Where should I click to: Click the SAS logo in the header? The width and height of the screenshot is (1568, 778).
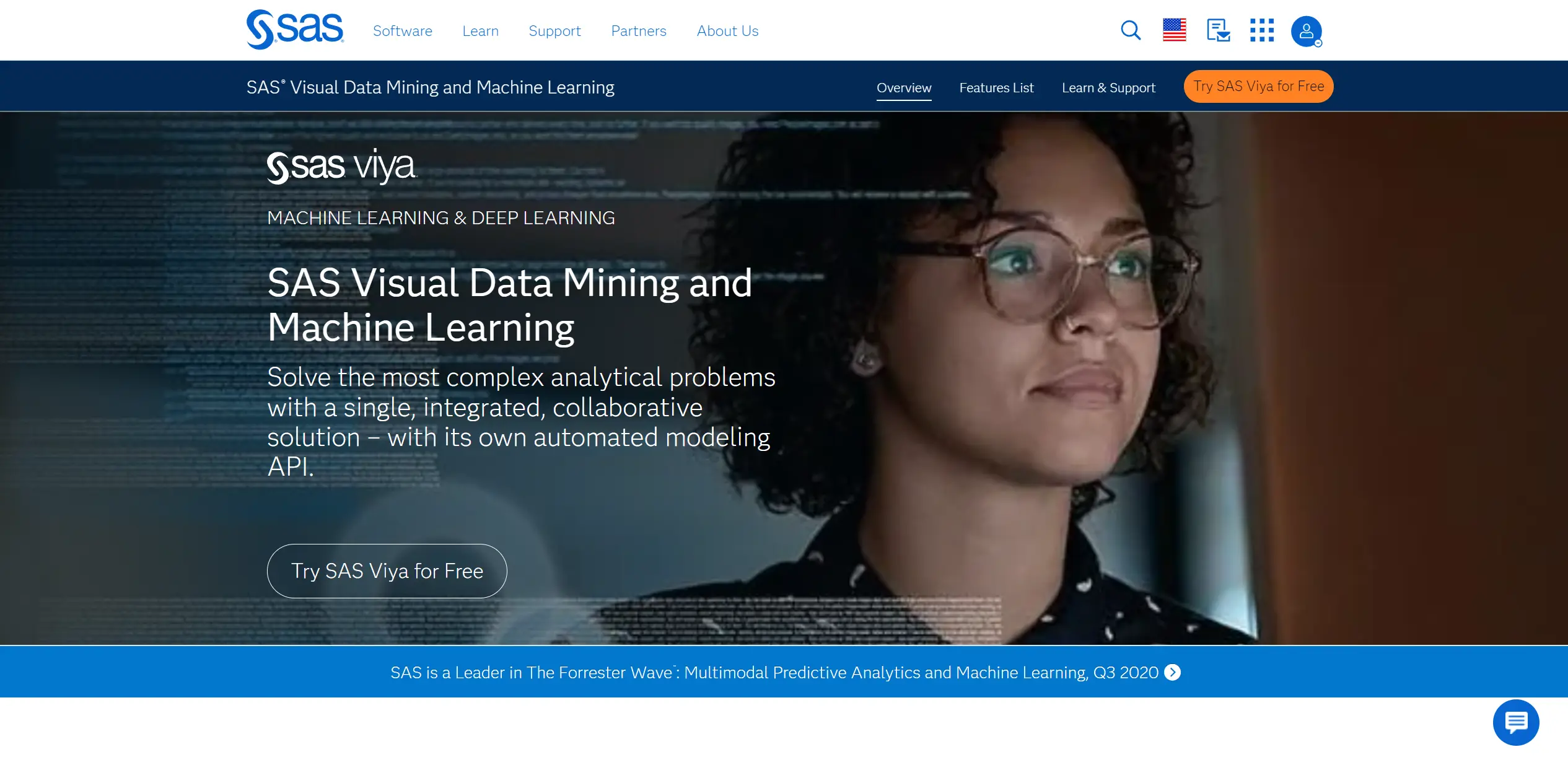pos(295,29)
